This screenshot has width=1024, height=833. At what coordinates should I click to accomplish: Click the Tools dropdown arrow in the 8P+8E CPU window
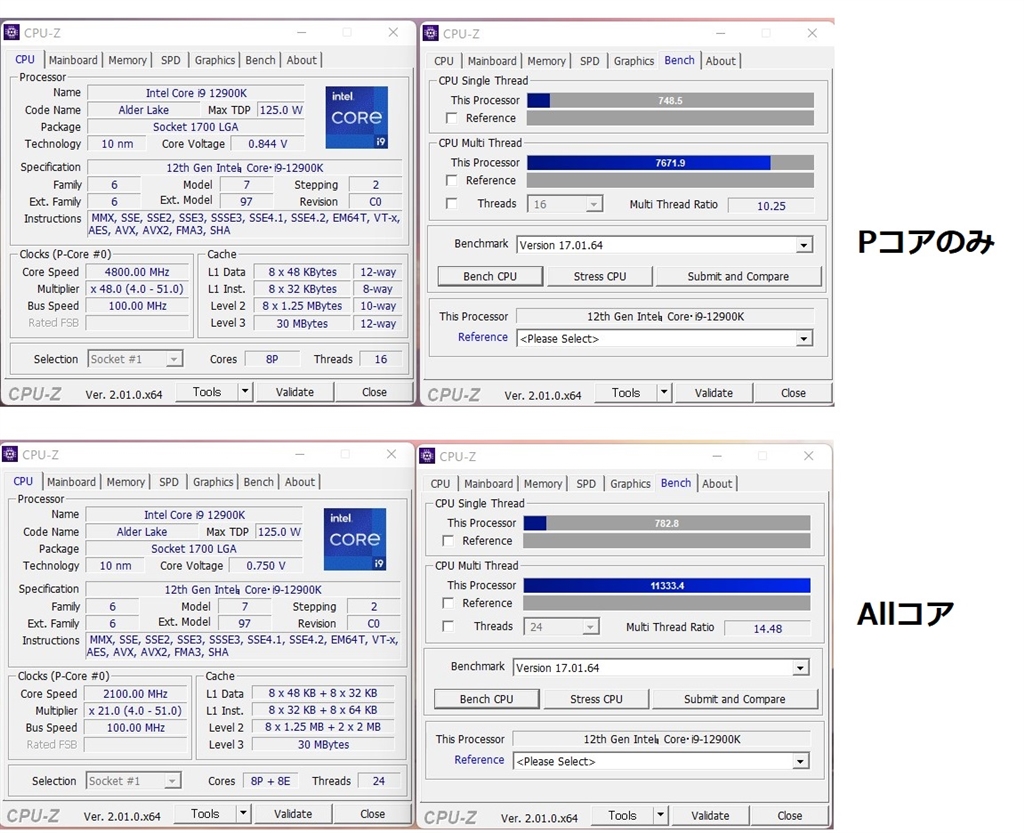tap(243, 813)
